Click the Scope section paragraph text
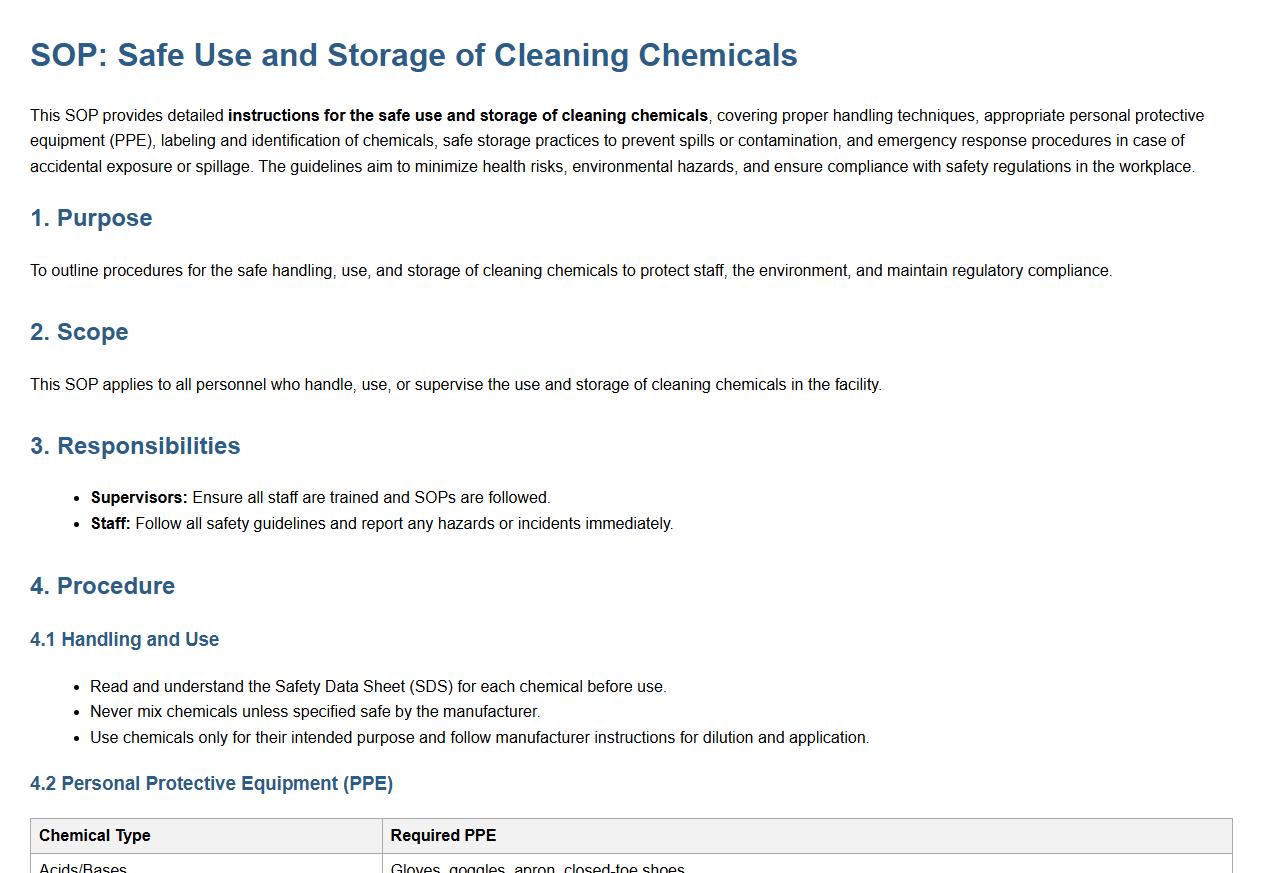 coord(455,385)
